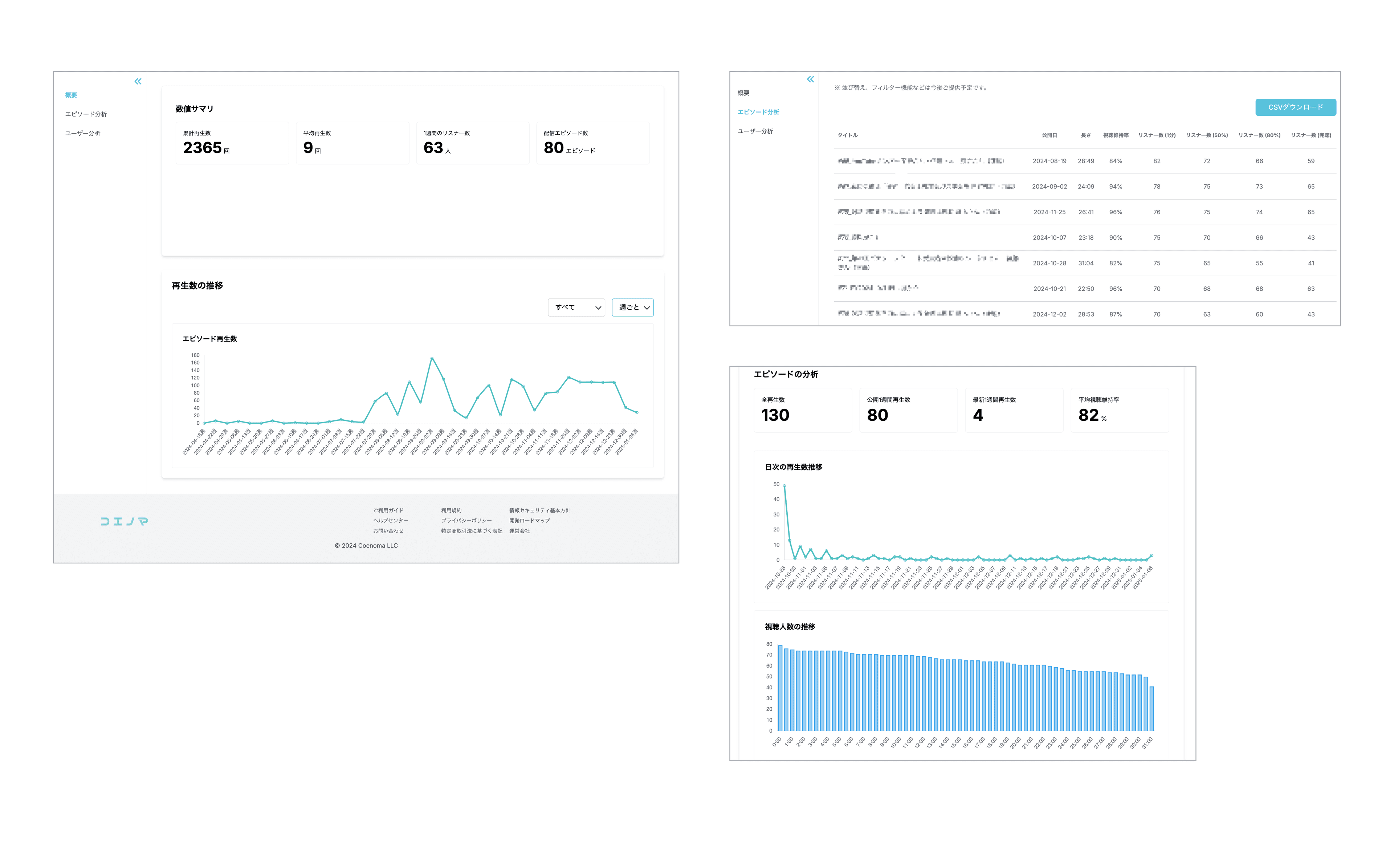This screenshot has width=1394, height=868.
Task: Click the highest peak point in the エピソード再生数 chart
Action: [432, 358]
